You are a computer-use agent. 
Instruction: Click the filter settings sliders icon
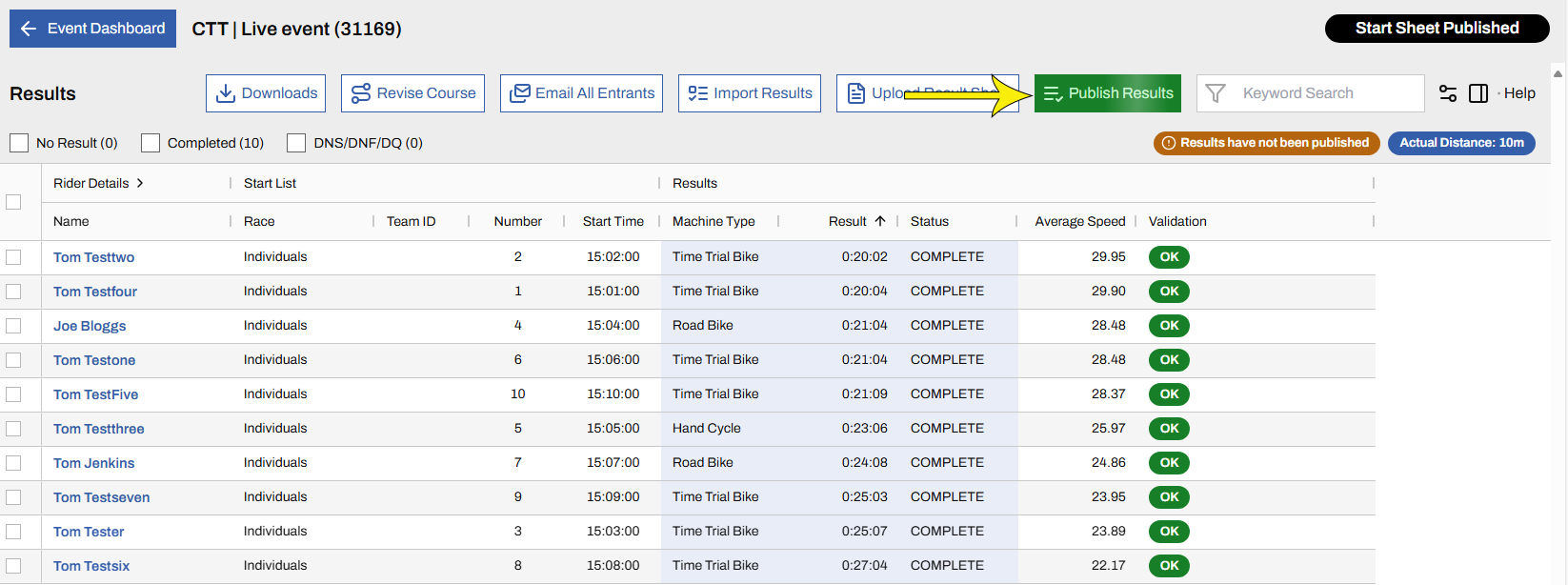point(1448,93)
